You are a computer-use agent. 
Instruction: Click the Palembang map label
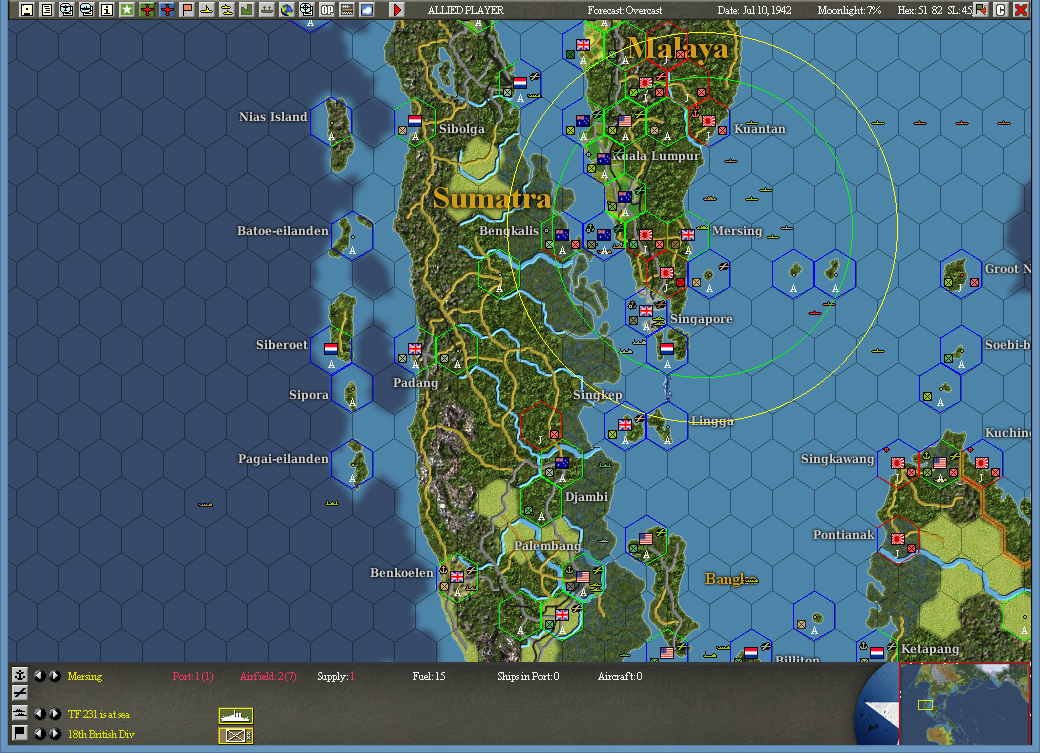pyautogui.click(x=548, y=546)
